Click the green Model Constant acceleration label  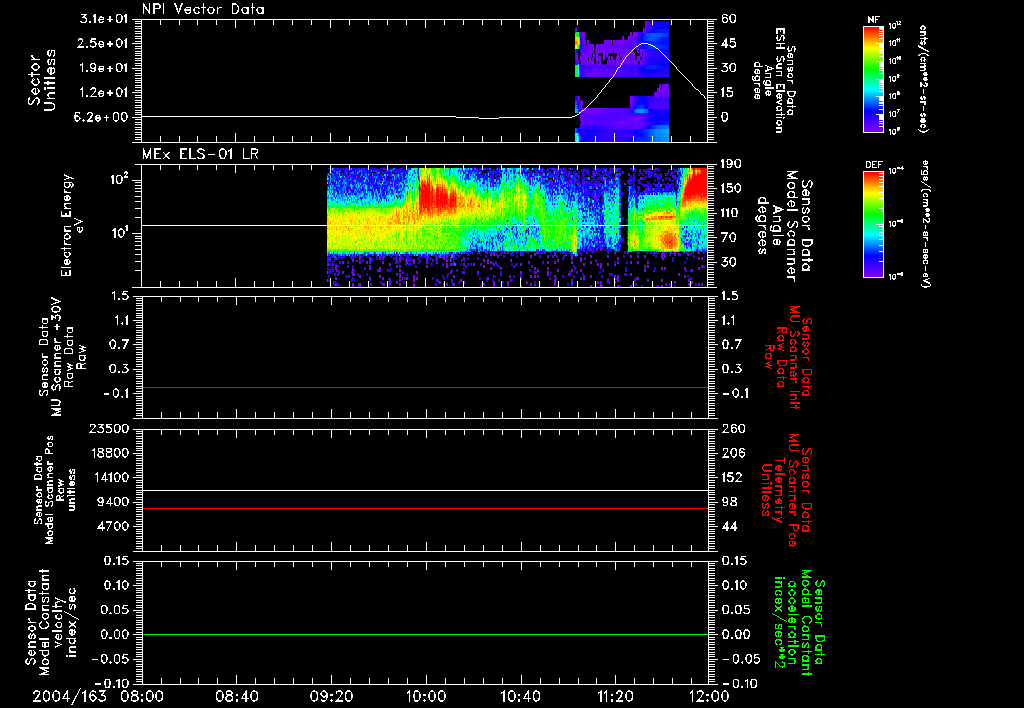click(799, 623)
